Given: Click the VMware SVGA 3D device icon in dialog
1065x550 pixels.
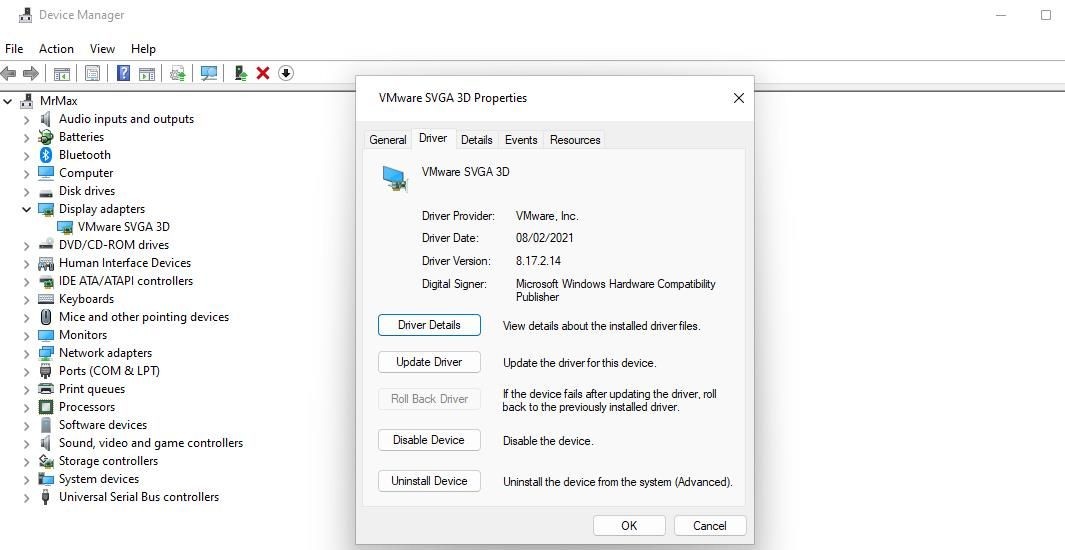Looking at the screenshot, I should click(x=395, y=178).
